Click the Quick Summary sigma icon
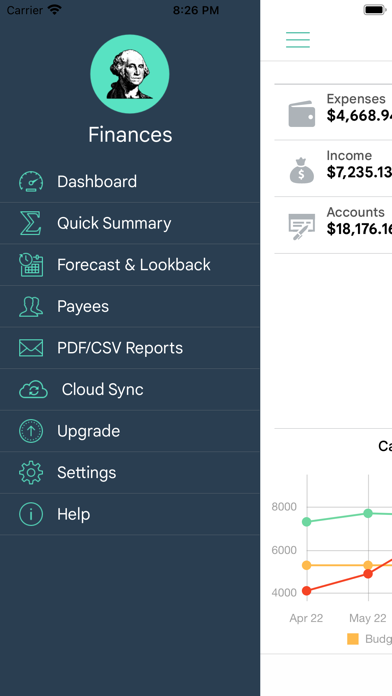392x696 pixels. (x=31, y=223)
